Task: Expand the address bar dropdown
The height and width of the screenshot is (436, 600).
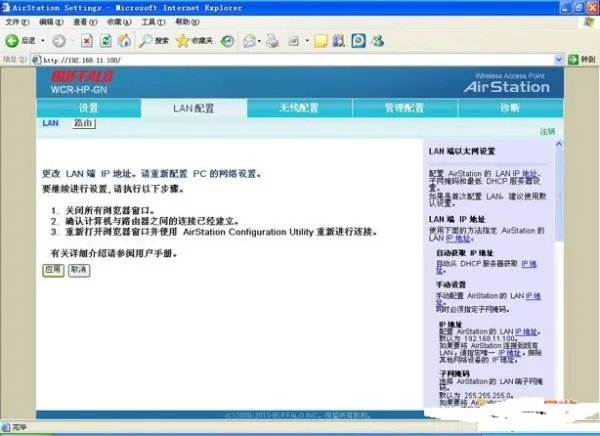Action: click(558, 59)
